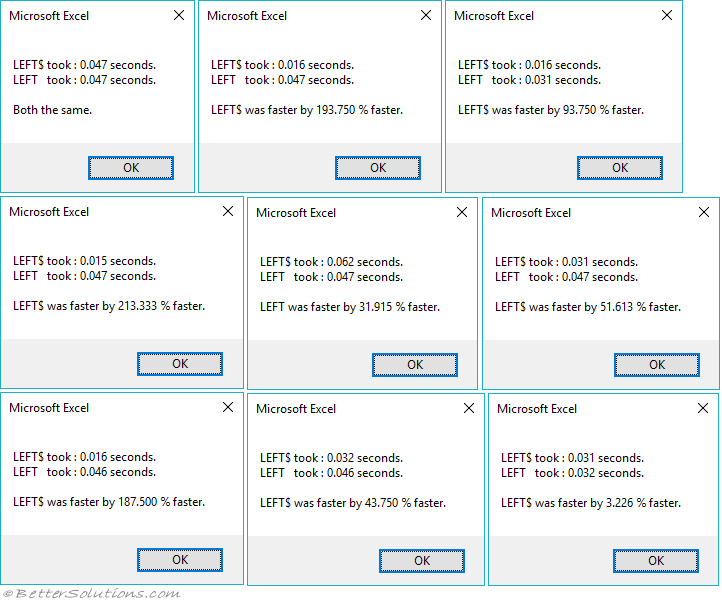Screen dimensions: 722x605
Task: Click "LEFT$ took : 0.032 seconds." line
Action: pyautogui.click(x=331, y=458)
